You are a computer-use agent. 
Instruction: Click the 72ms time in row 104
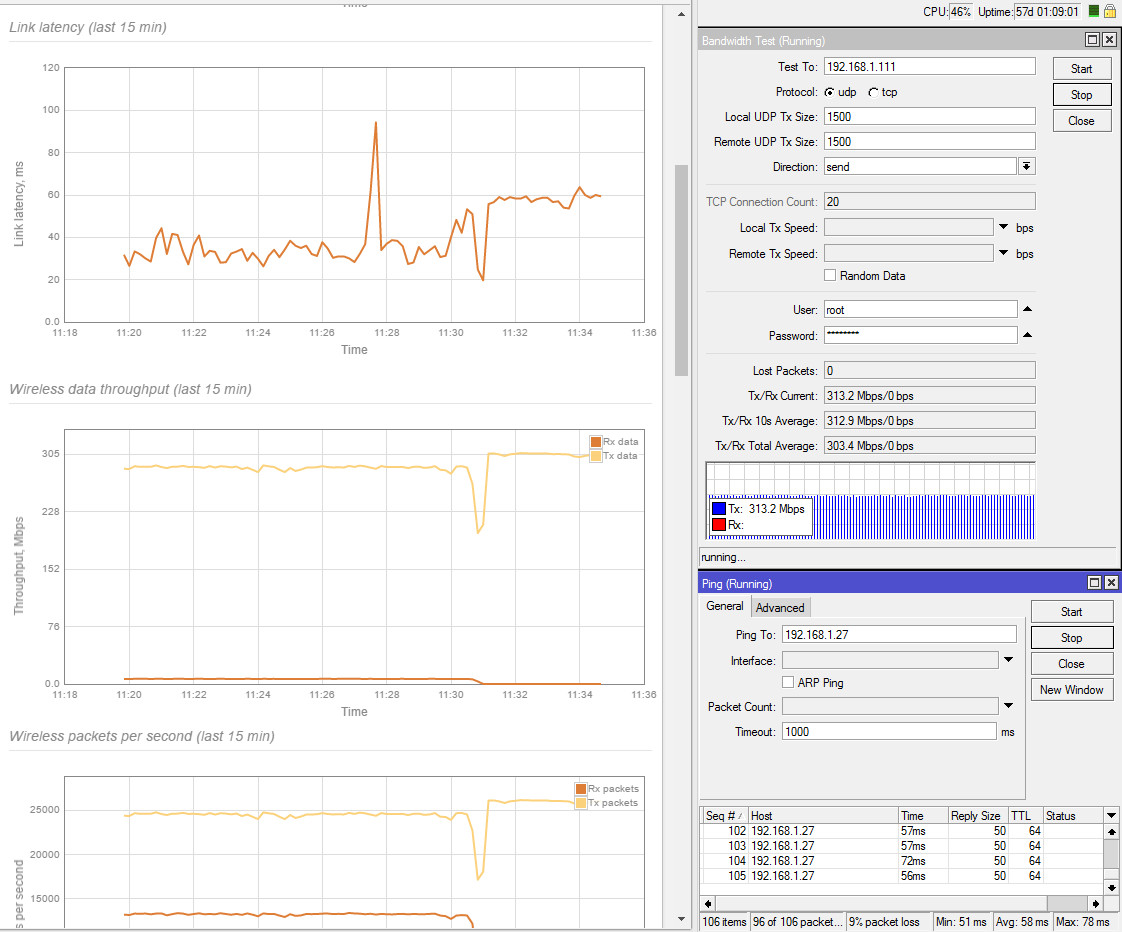pyautogui.click(x=913, y=861)
